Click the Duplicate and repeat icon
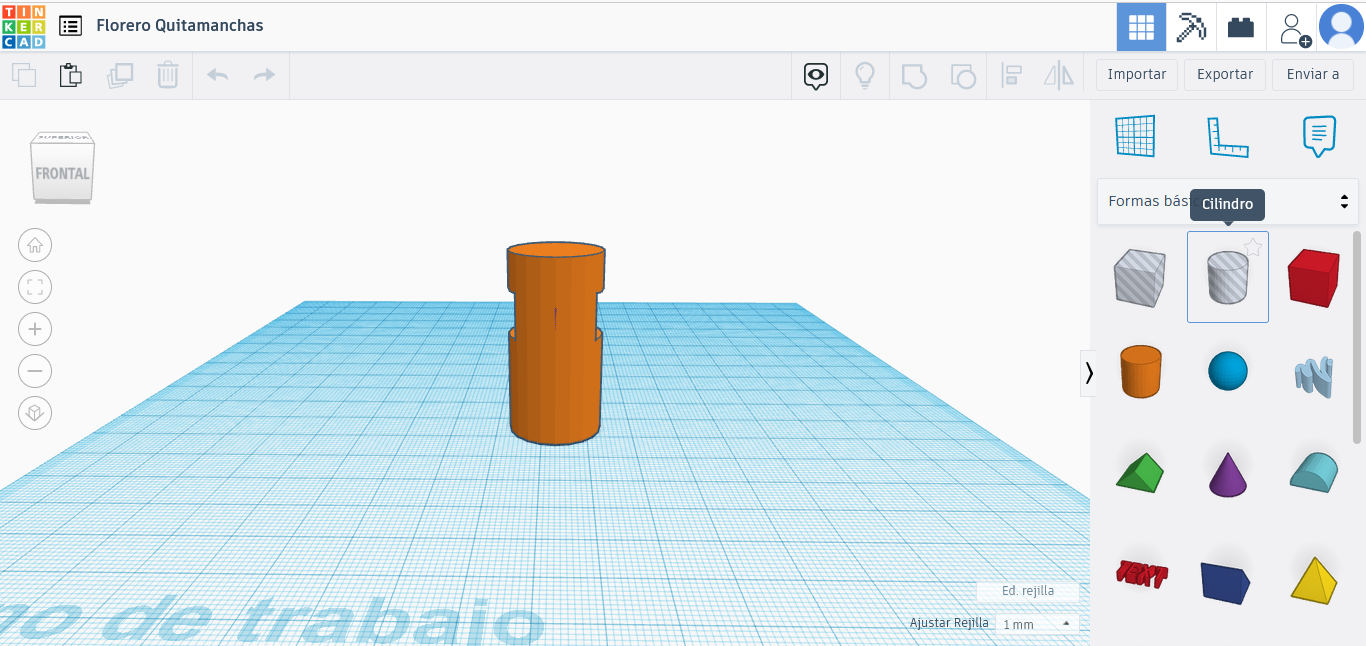The height and width of the screenshot is (646, 1366). click(120, 75)
